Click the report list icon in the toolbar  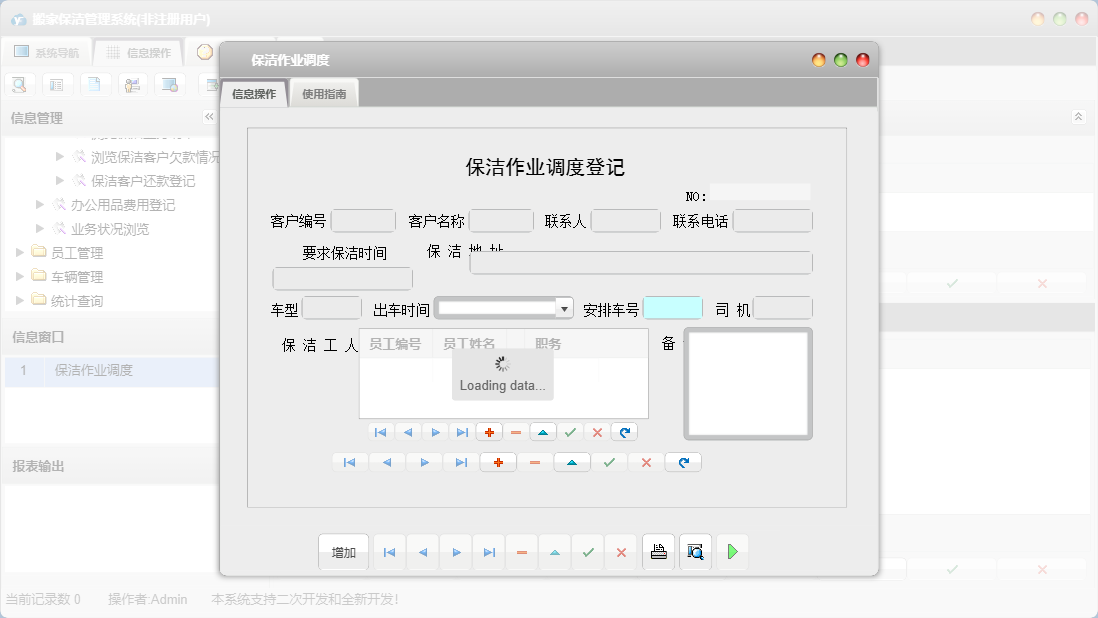pyautogui.click(x=57, y=84)
